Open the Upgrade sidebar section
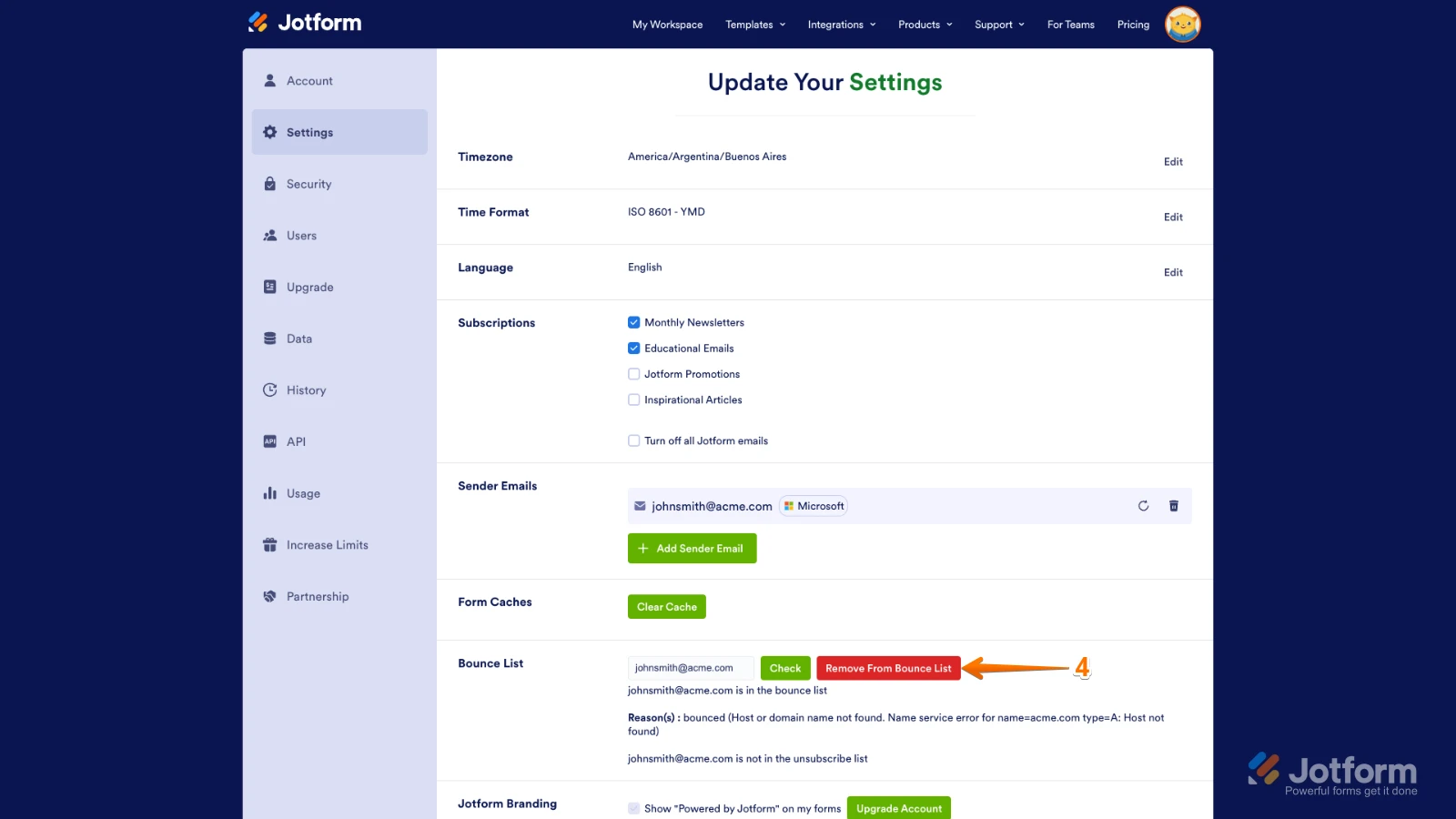The width and height of the screenshot is (1456, 819). (x=339, y=287)
